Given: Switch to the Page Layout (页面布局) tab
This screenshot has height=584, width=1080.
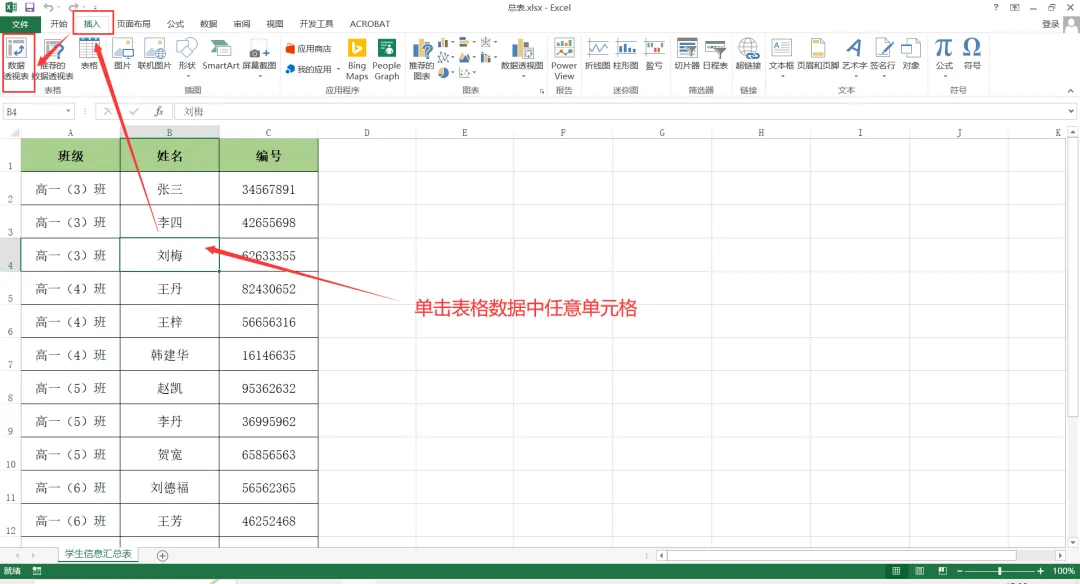Looking at the screenshot, I should (x=134, y=24).
